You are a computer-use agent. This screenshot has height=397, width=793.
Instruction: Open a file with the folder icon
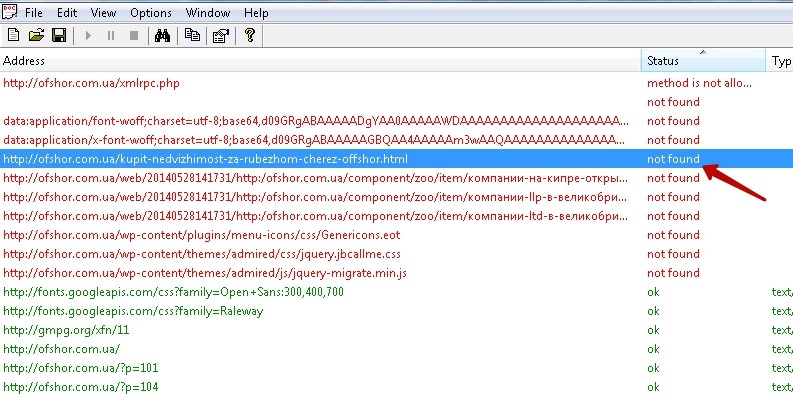pos(36,35)
